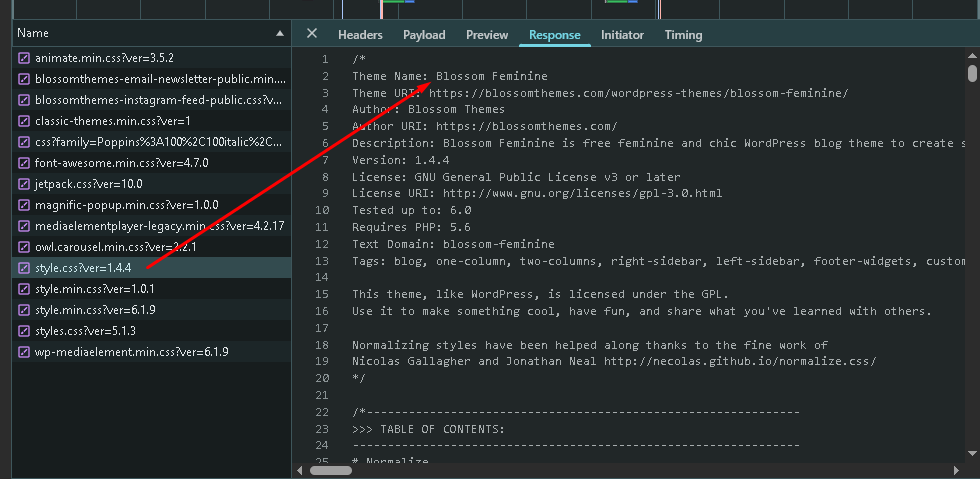The image size is (980, 479).
Task: Click the CSS icon beside animate.min.css
Action: (24, 58)
